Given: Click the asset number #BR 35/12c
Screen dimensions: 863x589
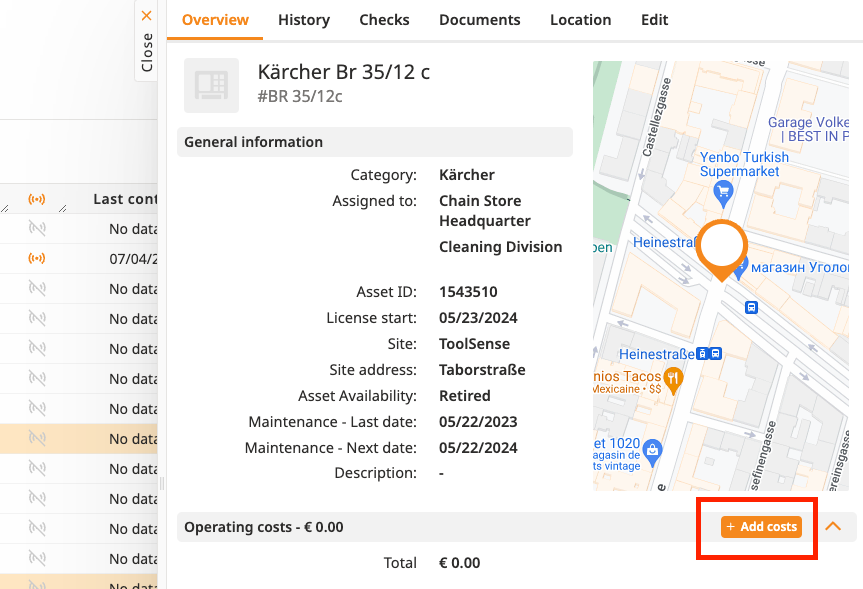Looking at the screenshot, I should click(300, 96).
